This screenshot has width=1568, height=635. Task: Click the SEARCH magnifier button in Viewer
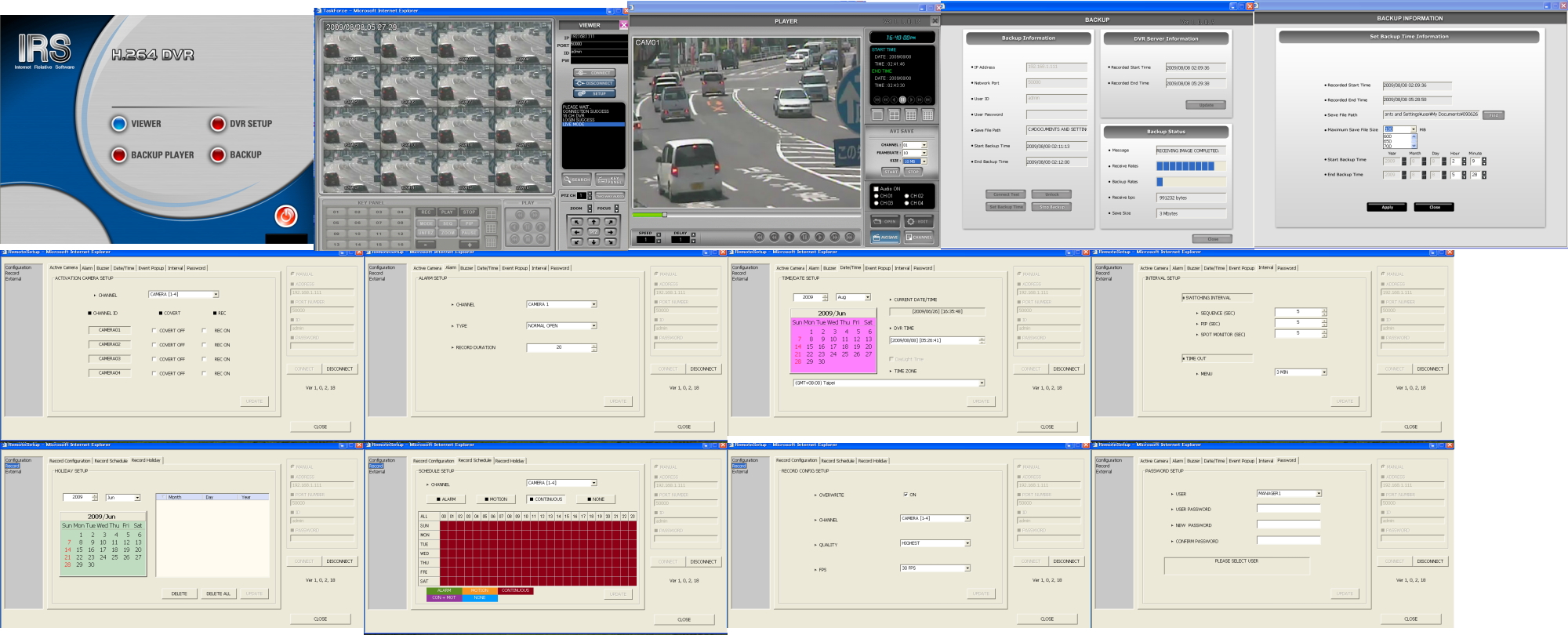tap(576, 180)
